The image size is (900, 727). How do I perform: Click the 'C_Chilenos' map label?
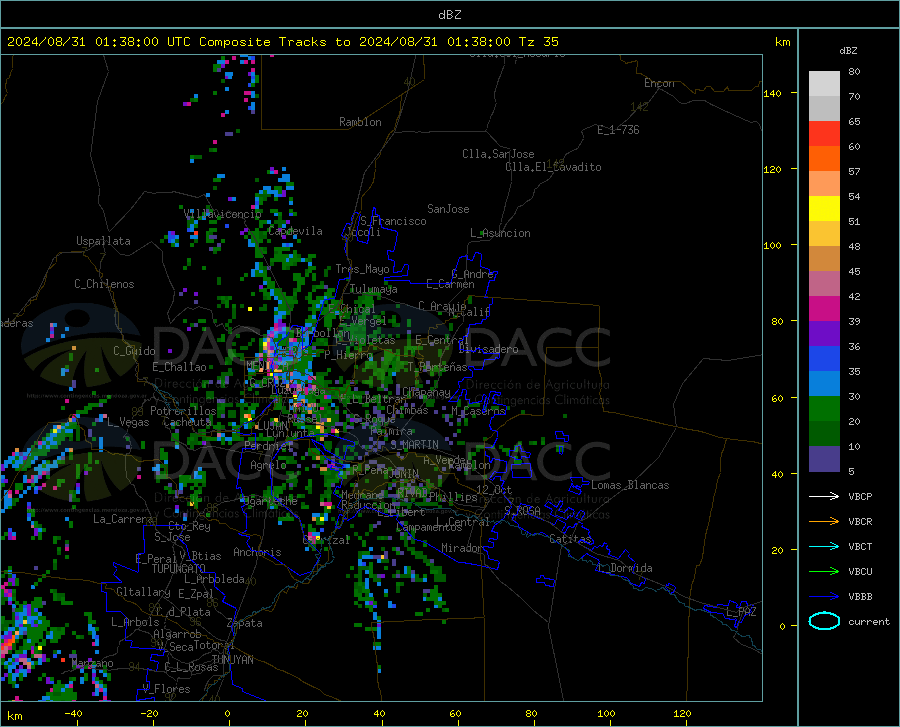[104, 284]
